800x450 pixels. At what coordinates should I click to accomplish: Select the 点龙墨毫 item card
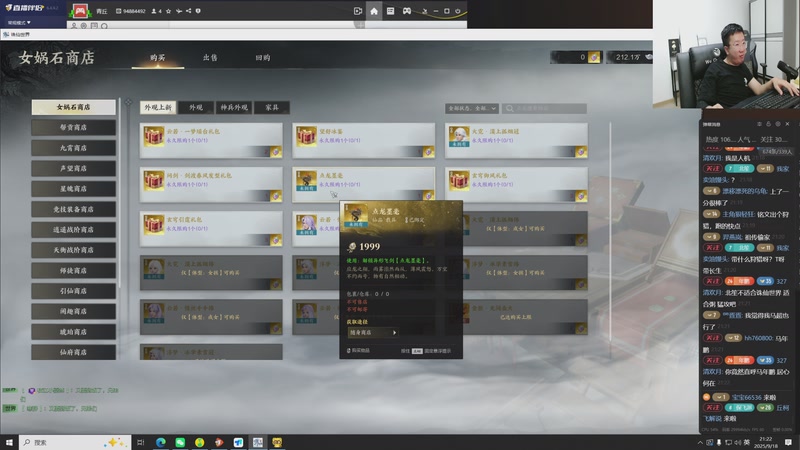[x=364, y=185]
